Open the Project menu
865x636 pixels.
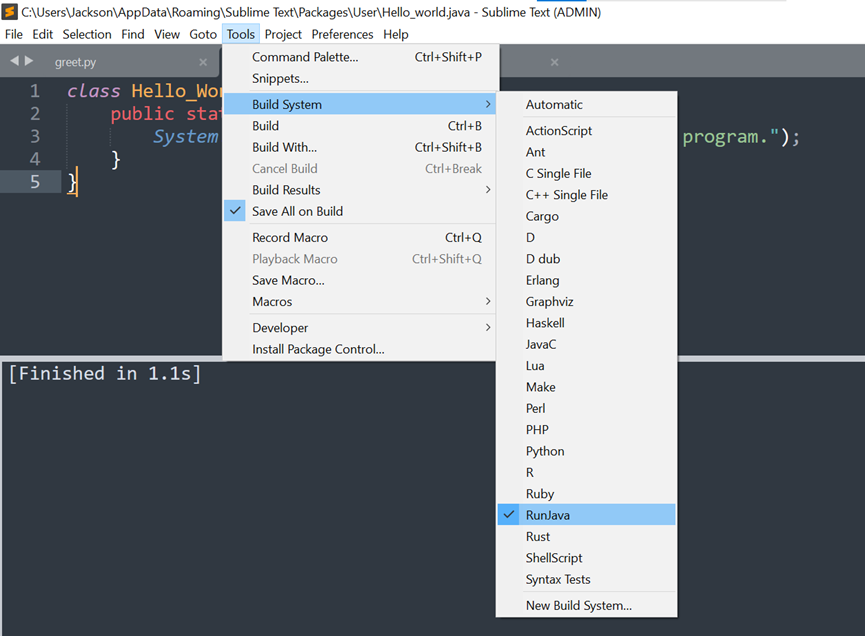(283, 34)
